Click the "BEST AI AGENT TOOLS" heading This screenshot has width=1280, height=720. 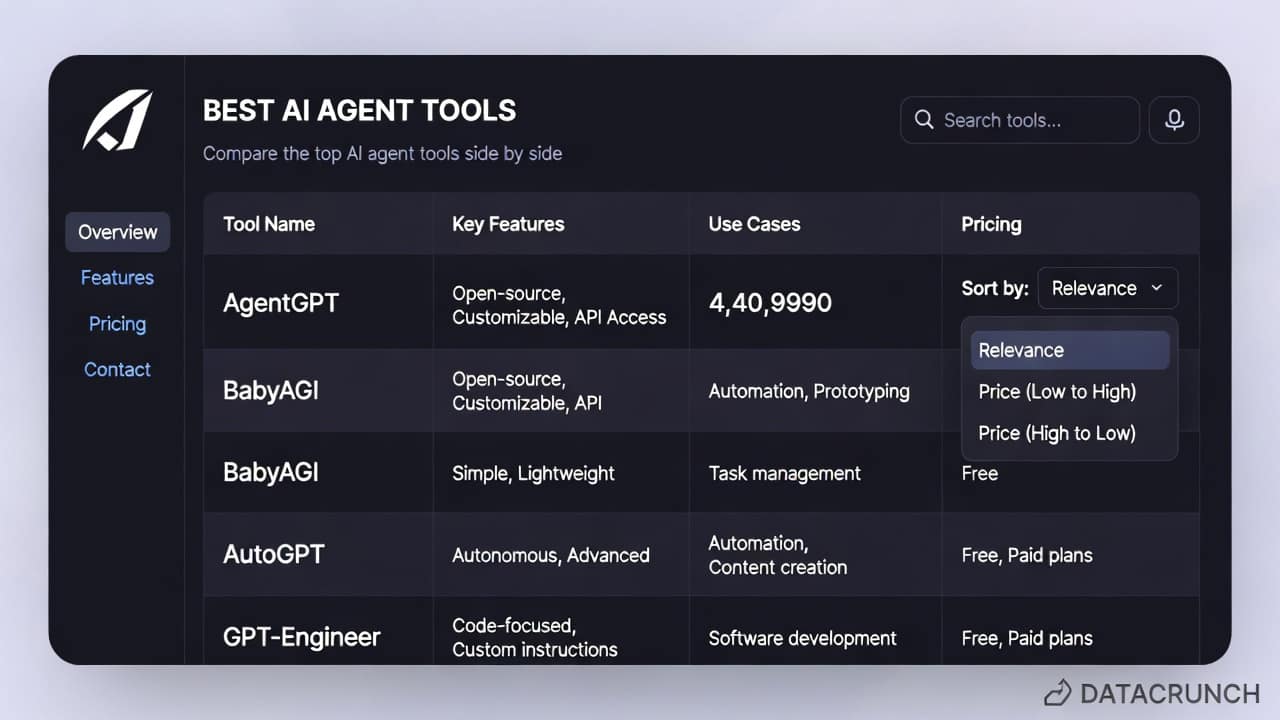pyautogui.click(x=360, y=110)
